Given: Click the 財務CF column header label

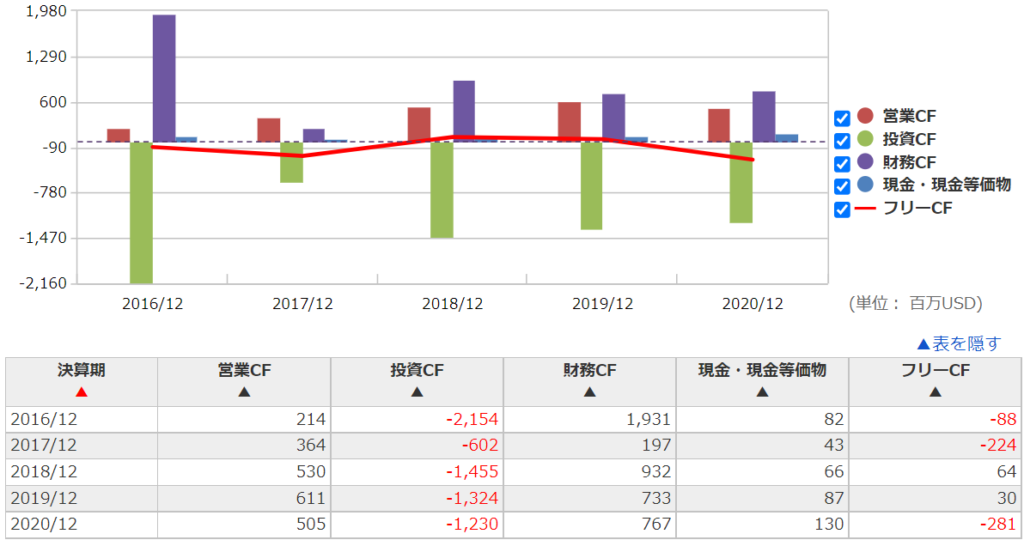Looking at the screenshot, I should click(590, 370).
